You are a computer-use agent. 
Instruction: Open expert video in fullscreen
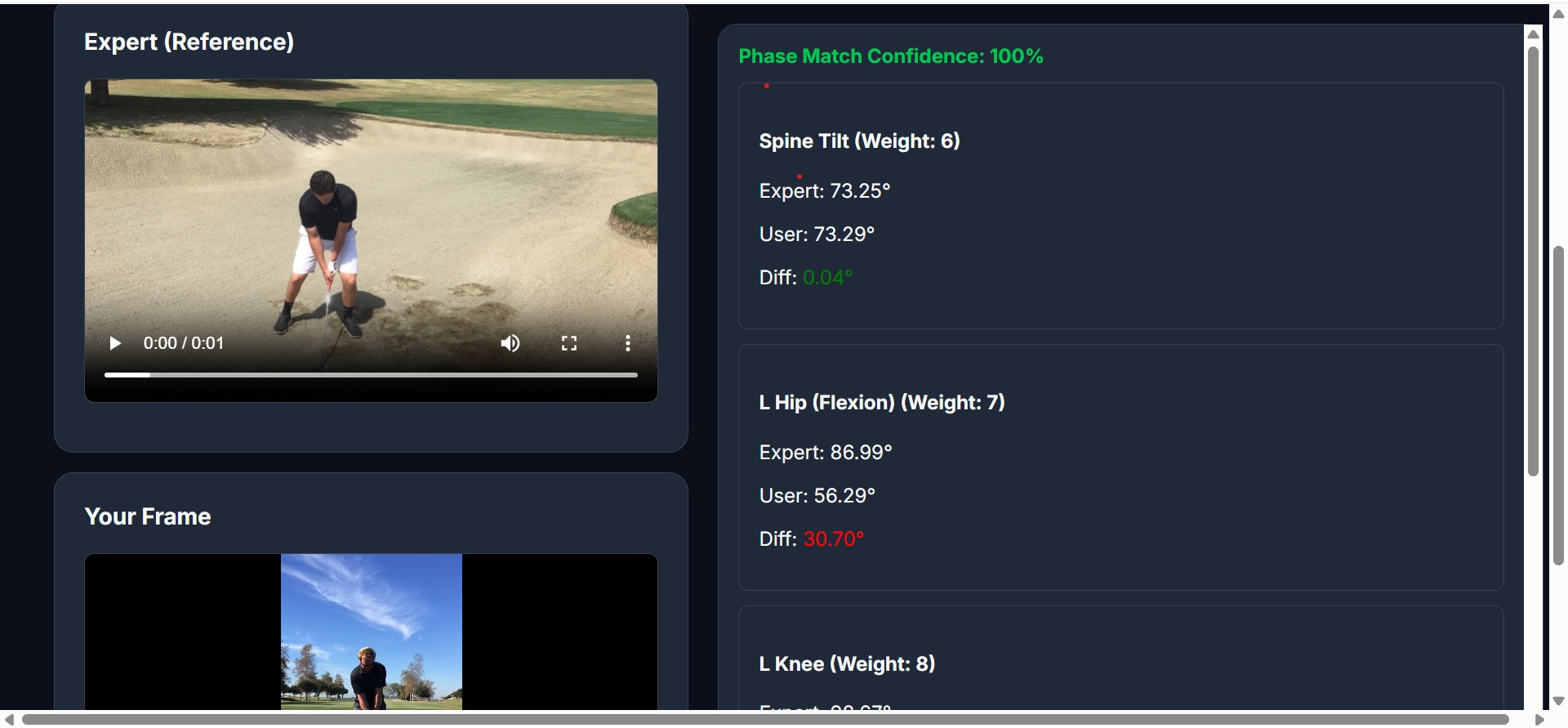click(x=569, y=343)
